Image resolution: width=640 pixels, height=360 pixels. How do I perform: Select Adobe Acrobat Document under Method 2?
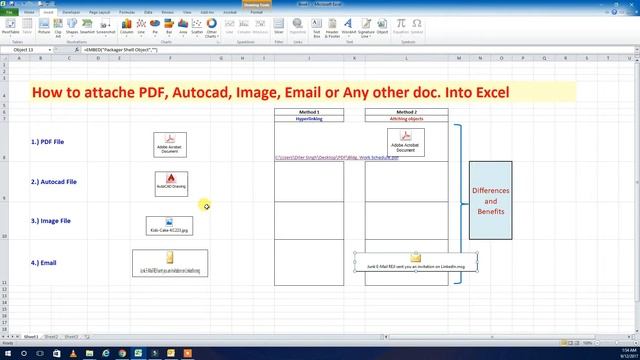point(406,142)
